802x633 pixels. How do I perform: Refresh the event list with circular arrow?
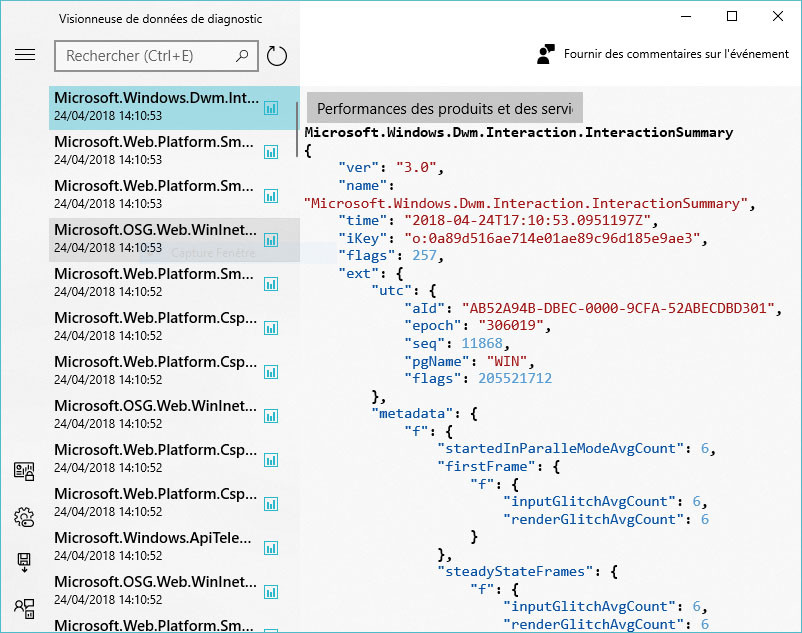[x=277, y=56]
